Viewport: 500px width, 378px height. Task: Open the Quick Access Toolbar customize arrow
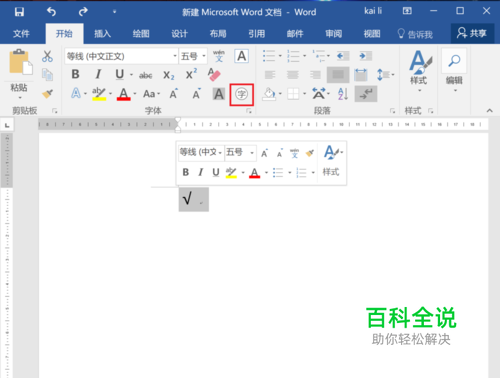click(x=114, y=12)
